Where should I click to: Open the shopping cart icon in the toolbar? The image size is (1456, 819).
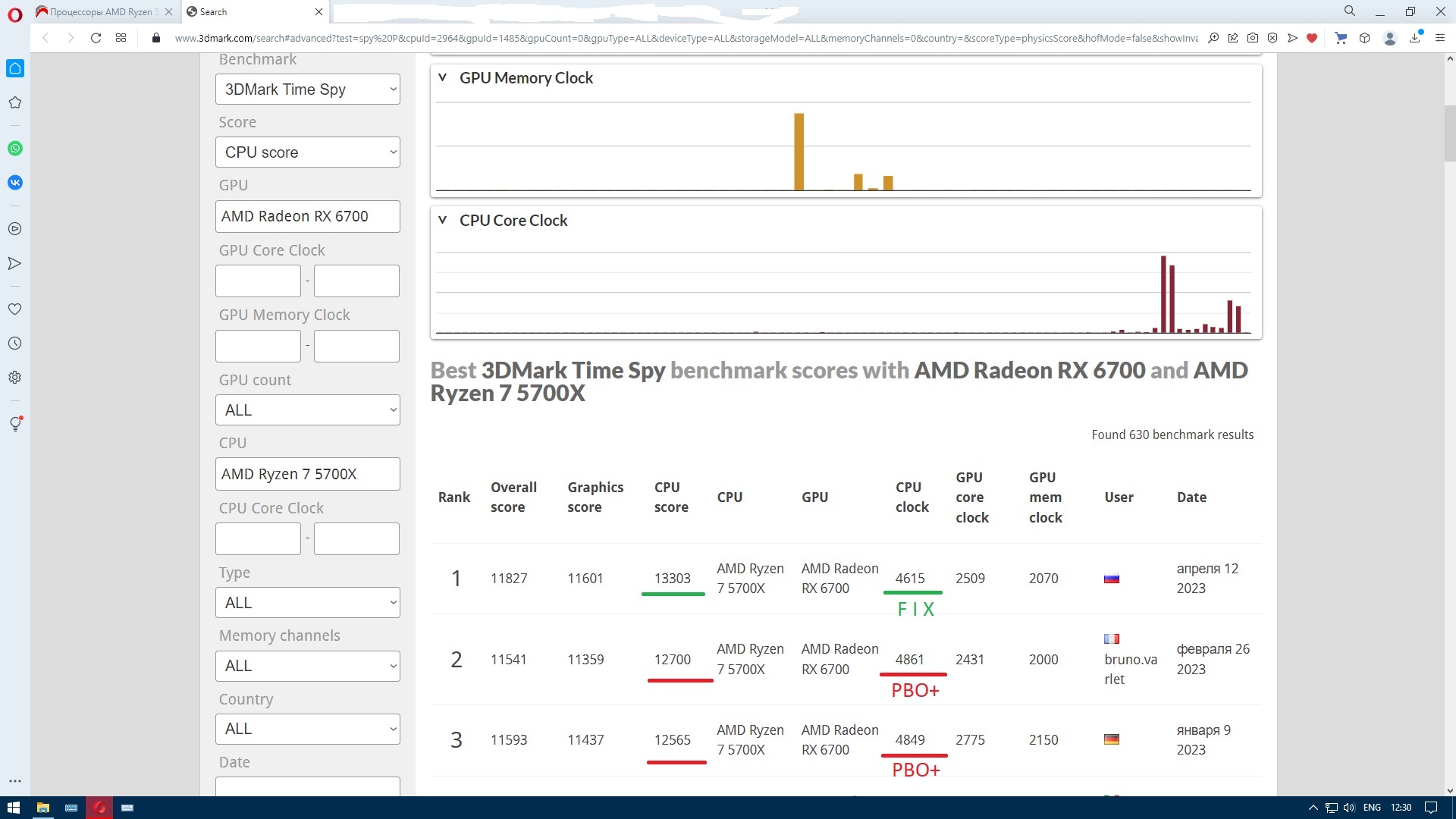pos(1341,38)
